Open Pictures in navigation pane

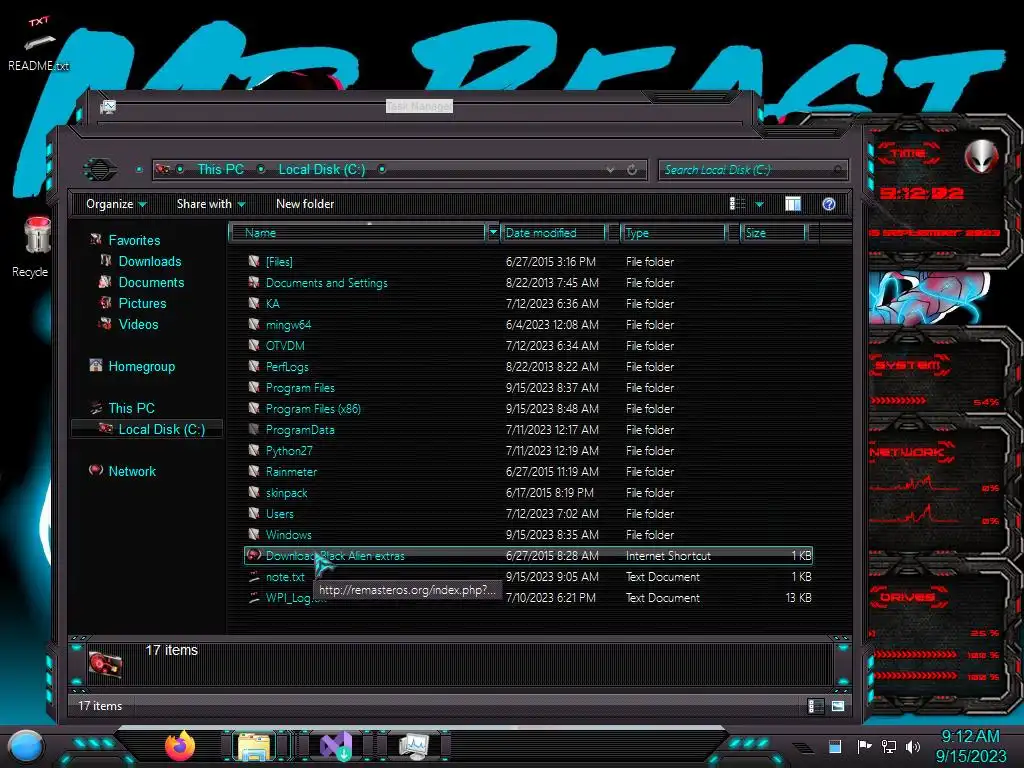coord(142,303)
